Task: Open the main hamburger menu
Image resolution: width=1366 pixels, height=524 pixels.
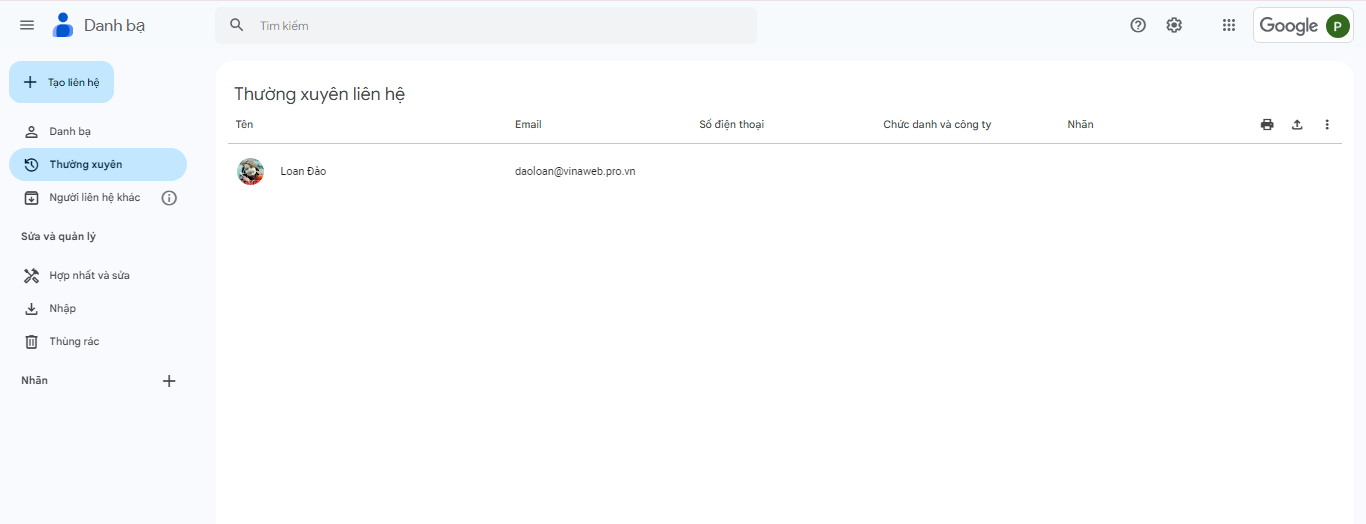Action: [27, 25]
